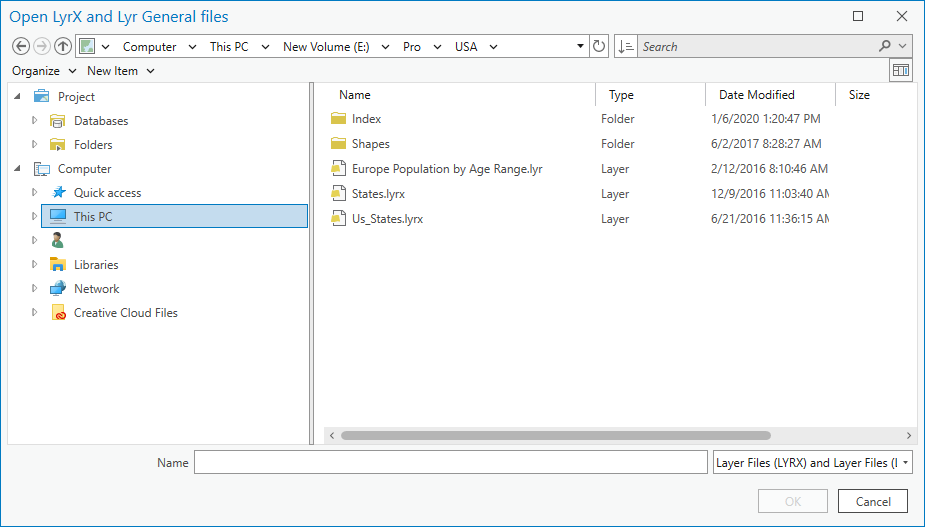Collapse the Project tree node
The height and width of the screenshot is (527, 925).
coord(18,97)
